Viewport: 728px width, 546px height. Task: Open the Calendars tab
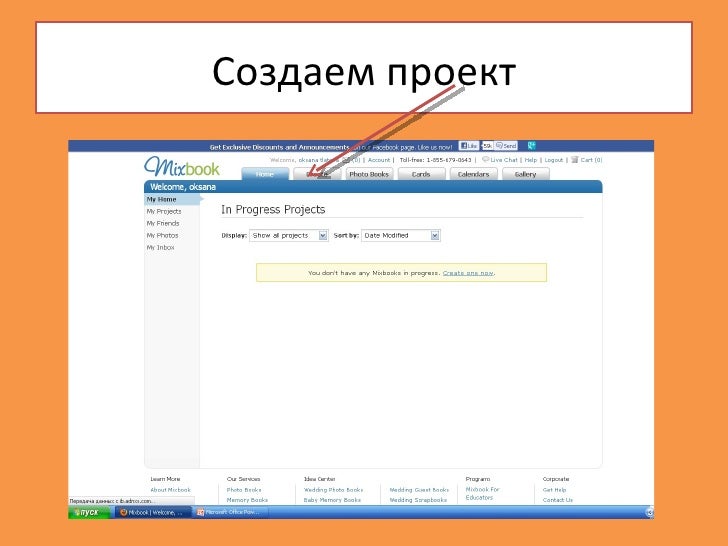[474, 174]
